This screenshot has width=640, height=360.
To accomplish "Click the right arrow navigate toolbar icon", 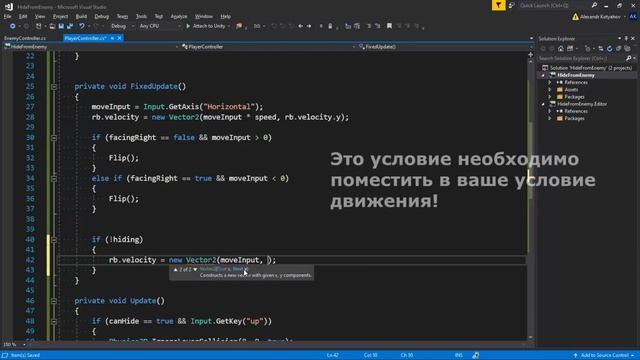I will pos(309,26).
